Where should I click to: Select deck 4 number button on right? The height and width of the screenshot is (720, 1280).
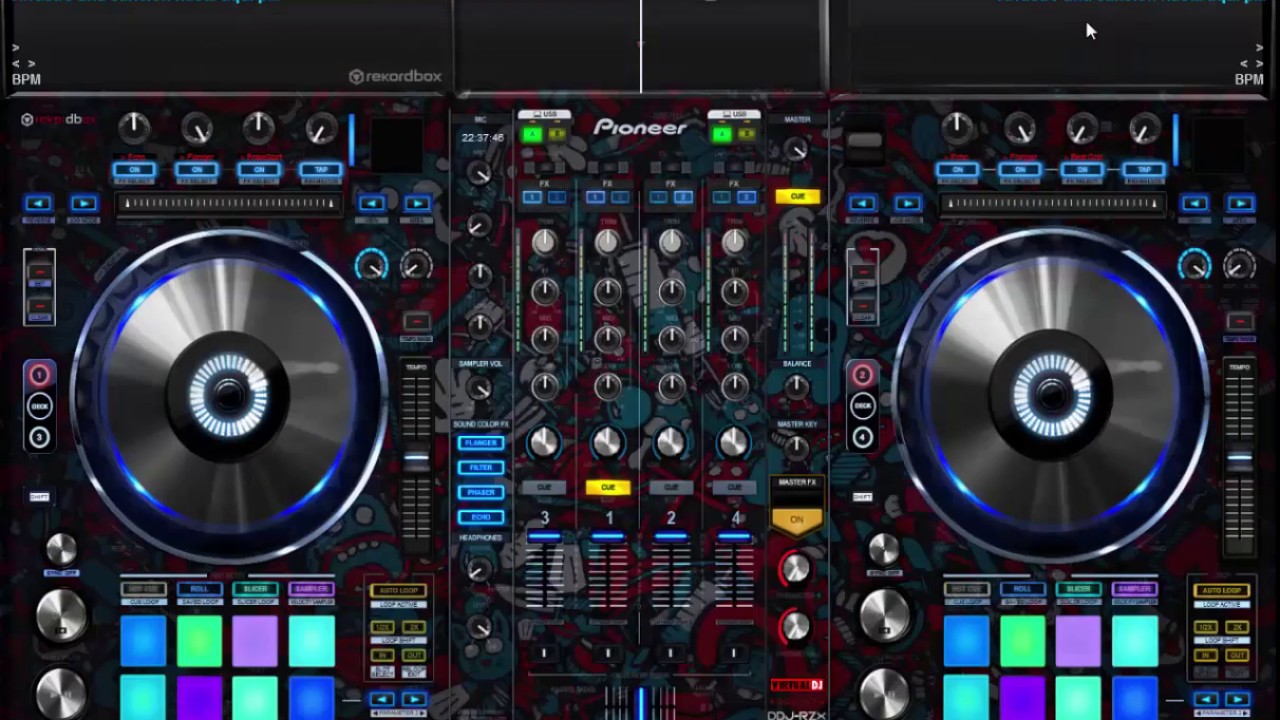pos(862,437)
